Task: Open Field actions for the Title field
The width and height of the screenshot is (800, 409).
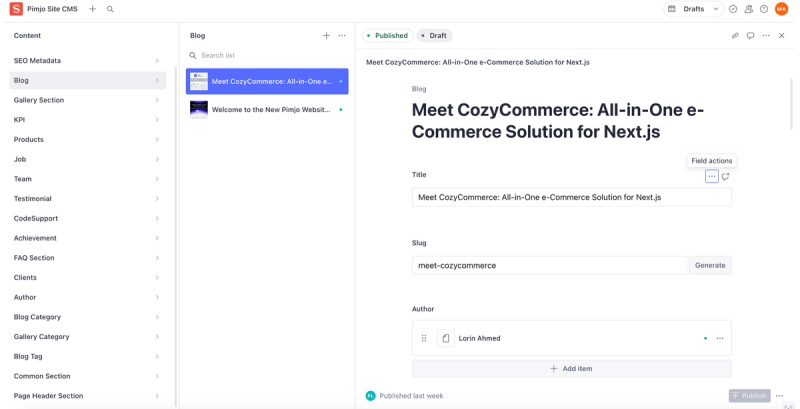Action: point(712,176)
